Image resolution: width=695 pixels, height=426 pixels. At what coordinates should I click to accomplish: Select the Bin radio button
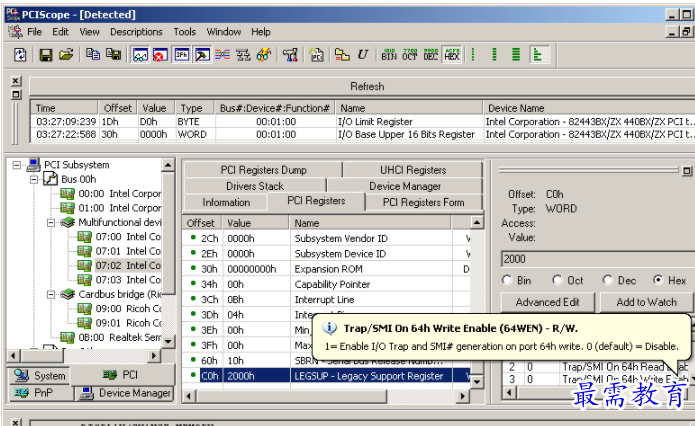tap(508, 280)
